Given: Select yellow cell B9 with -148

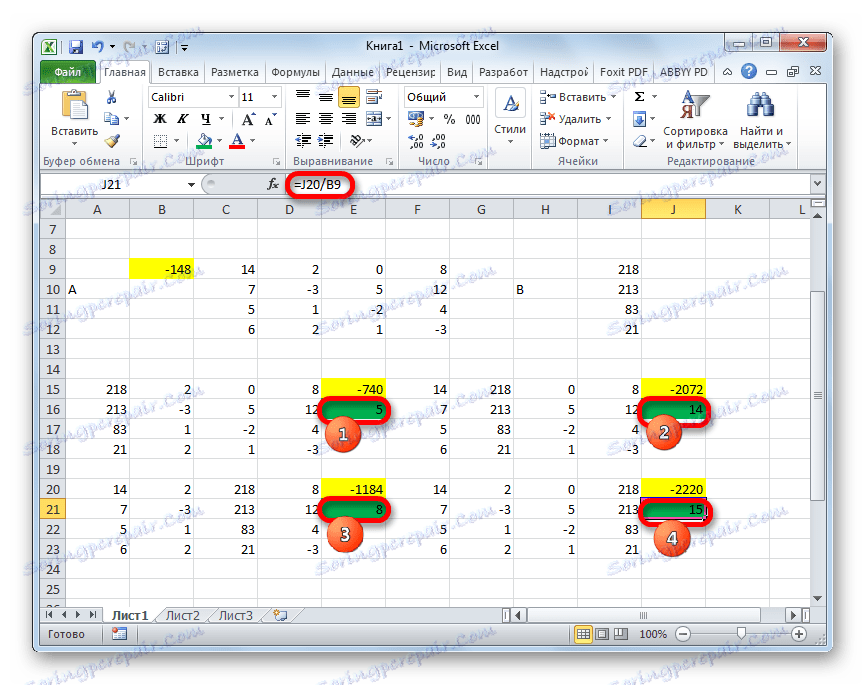Looking at the screenshot, I should pyautogui.click(x=161, y=269).
